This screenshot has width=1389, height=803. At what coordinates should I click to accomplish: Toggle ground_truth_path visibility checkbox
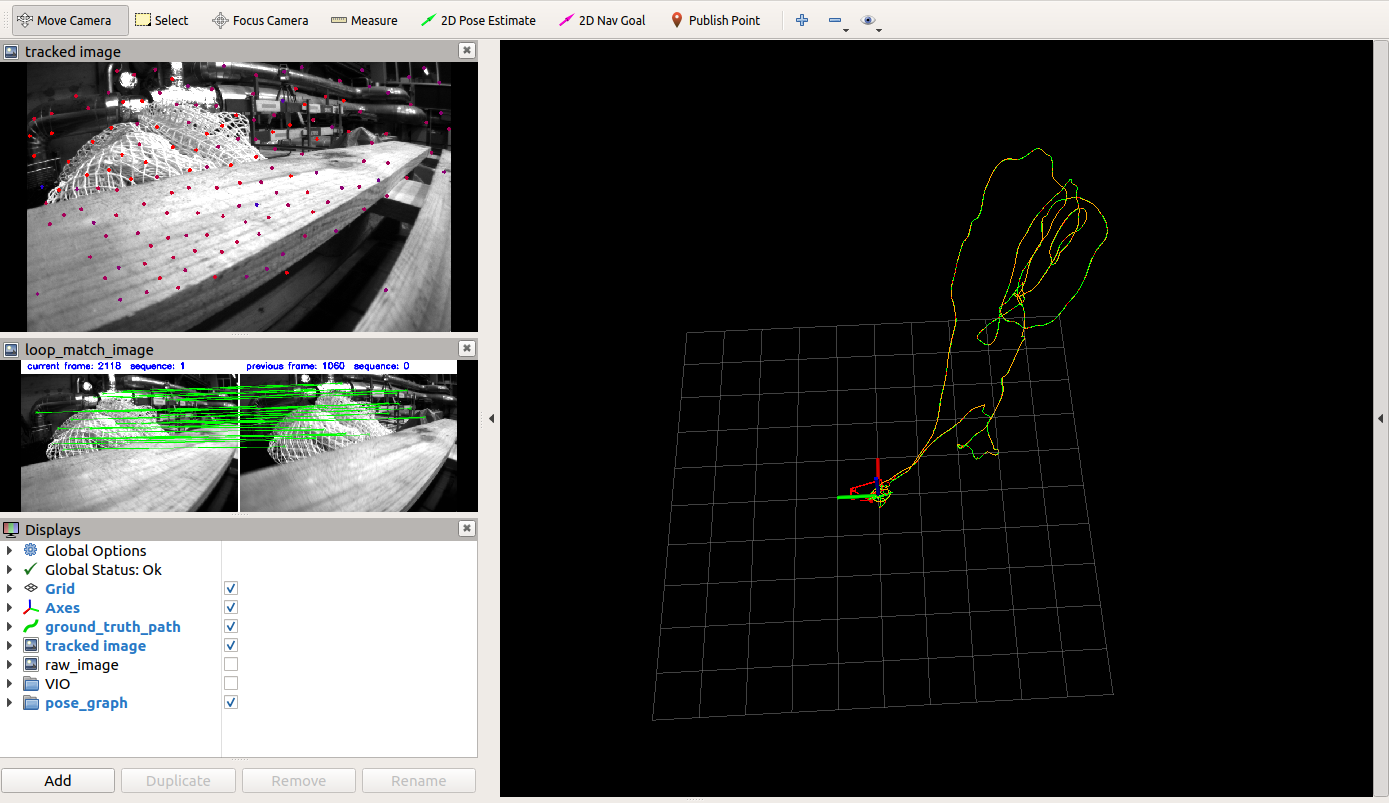pos(231,627)
